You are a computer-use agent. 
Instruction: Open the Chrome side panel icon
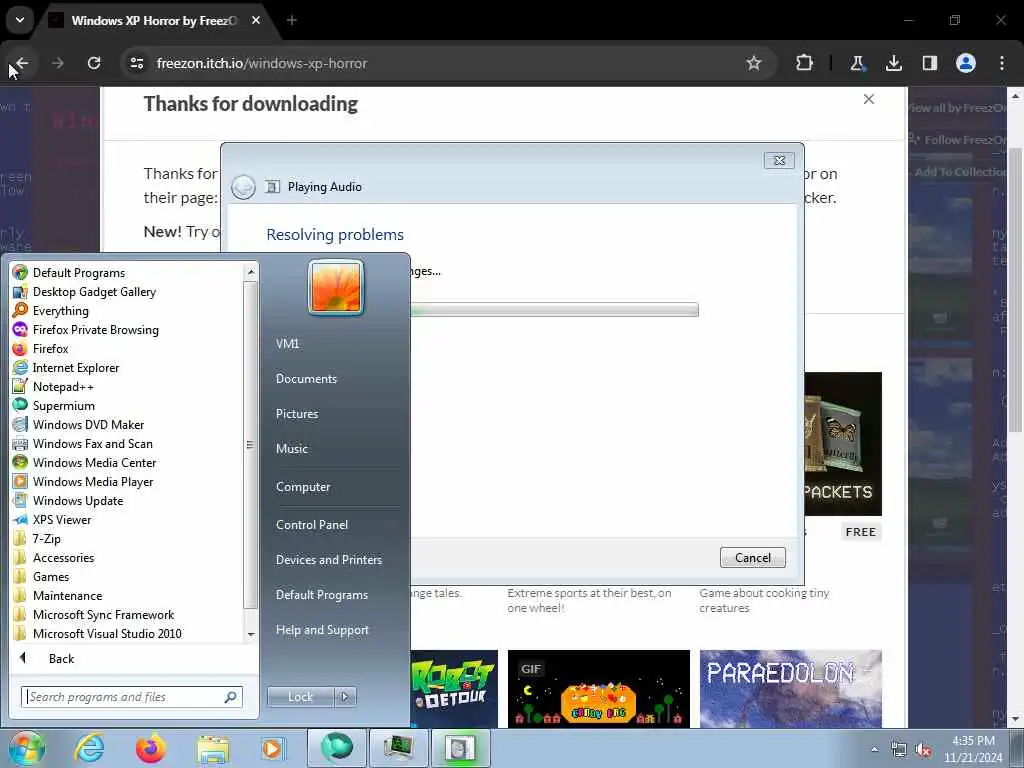click(x=929, y=63)
